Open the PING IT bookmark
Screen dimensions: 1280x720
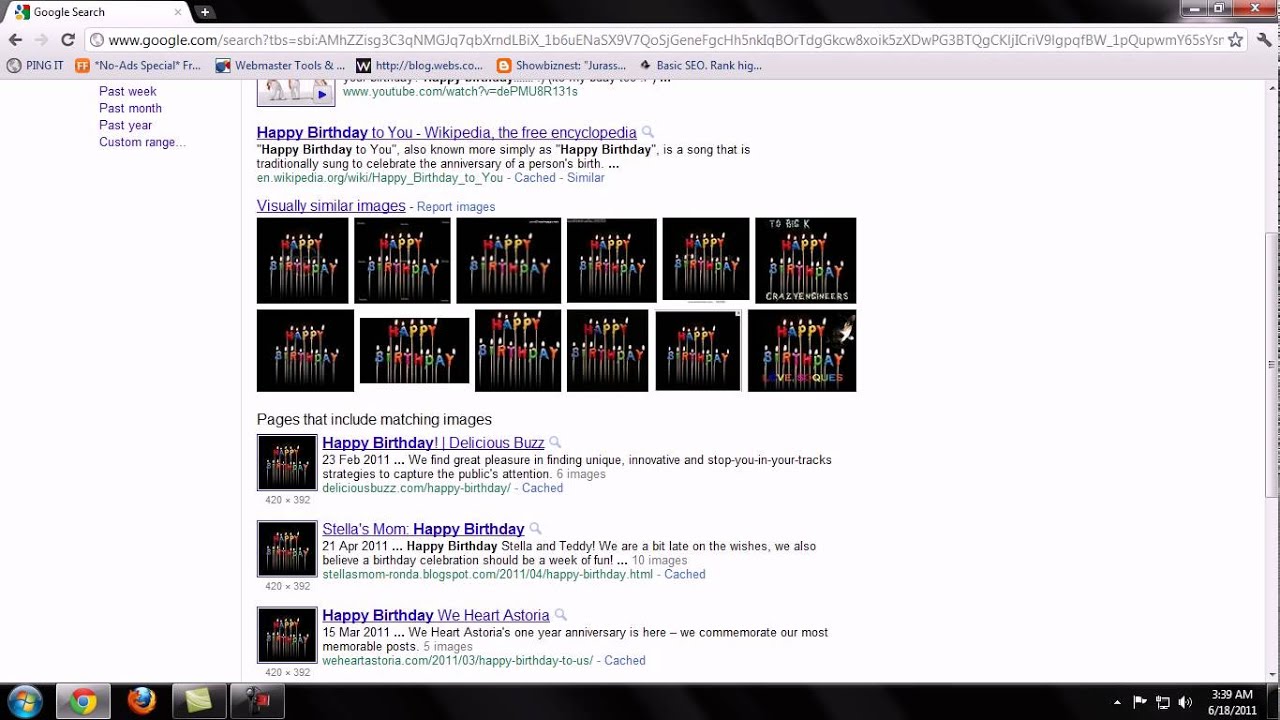pos(35,65)
